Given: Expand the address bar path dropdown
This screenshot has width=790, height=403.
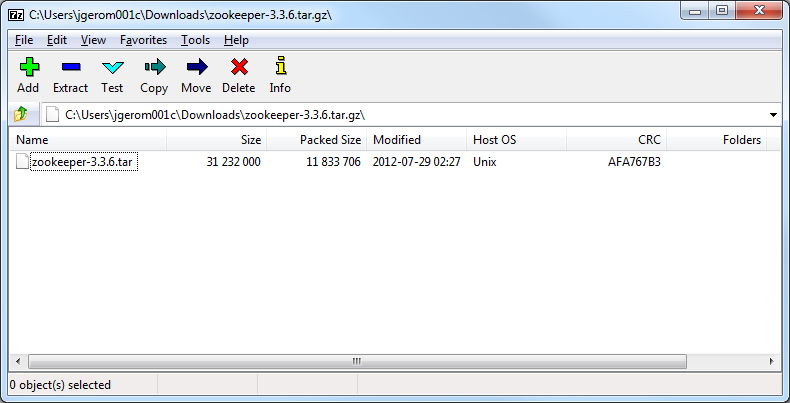Looking at the screenshot, I should point(773,115).
